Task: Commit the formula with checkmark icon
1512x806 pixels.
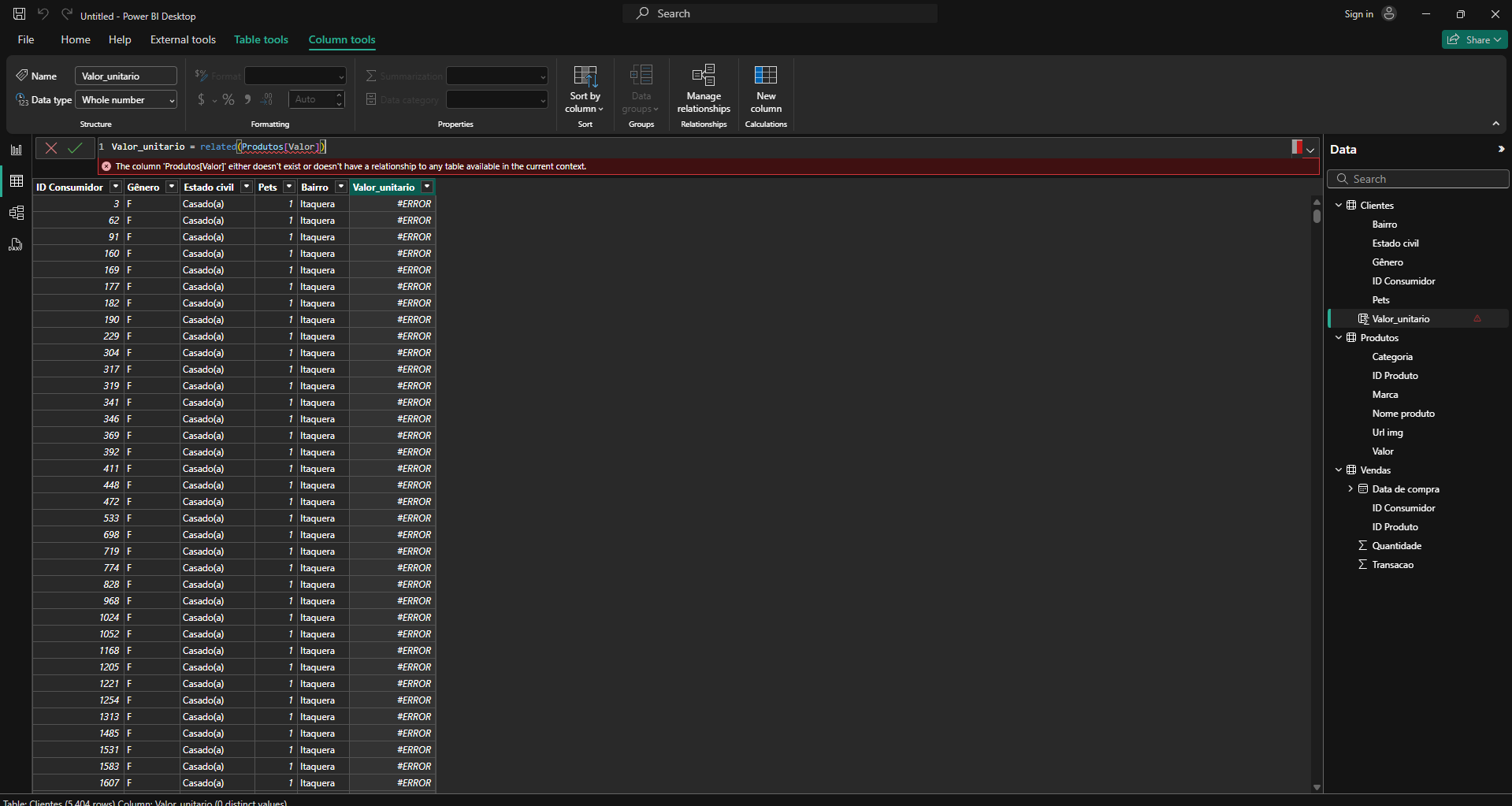Action: pyautogui.click(x=75, y=147)
